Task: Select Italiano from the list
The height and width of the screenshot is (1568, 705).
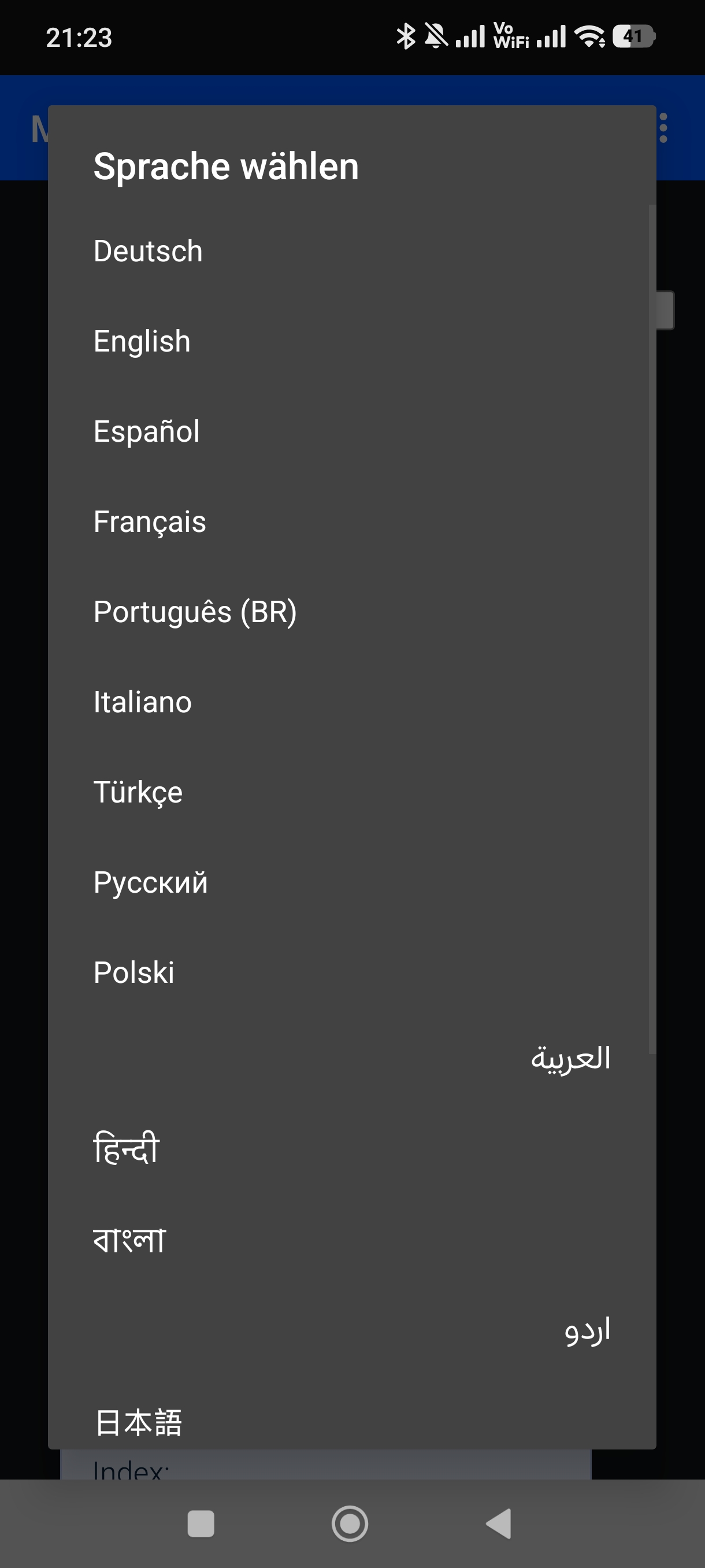Action: [x=142, y=702]
